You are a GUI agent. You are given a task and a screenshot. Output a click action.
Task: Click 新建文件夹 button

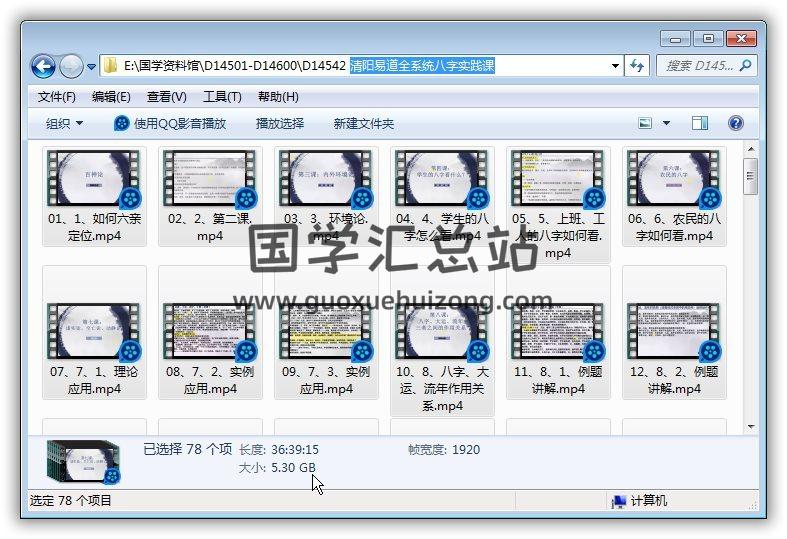tap(363, 123)
